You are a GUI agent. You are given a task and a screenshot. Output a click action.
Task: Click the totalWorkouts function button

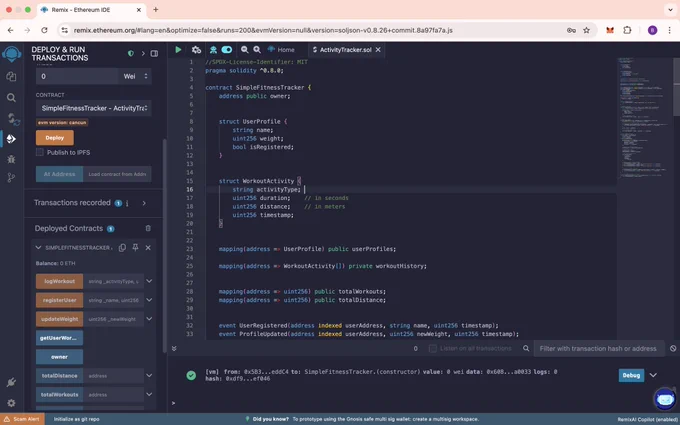point(59,395)
